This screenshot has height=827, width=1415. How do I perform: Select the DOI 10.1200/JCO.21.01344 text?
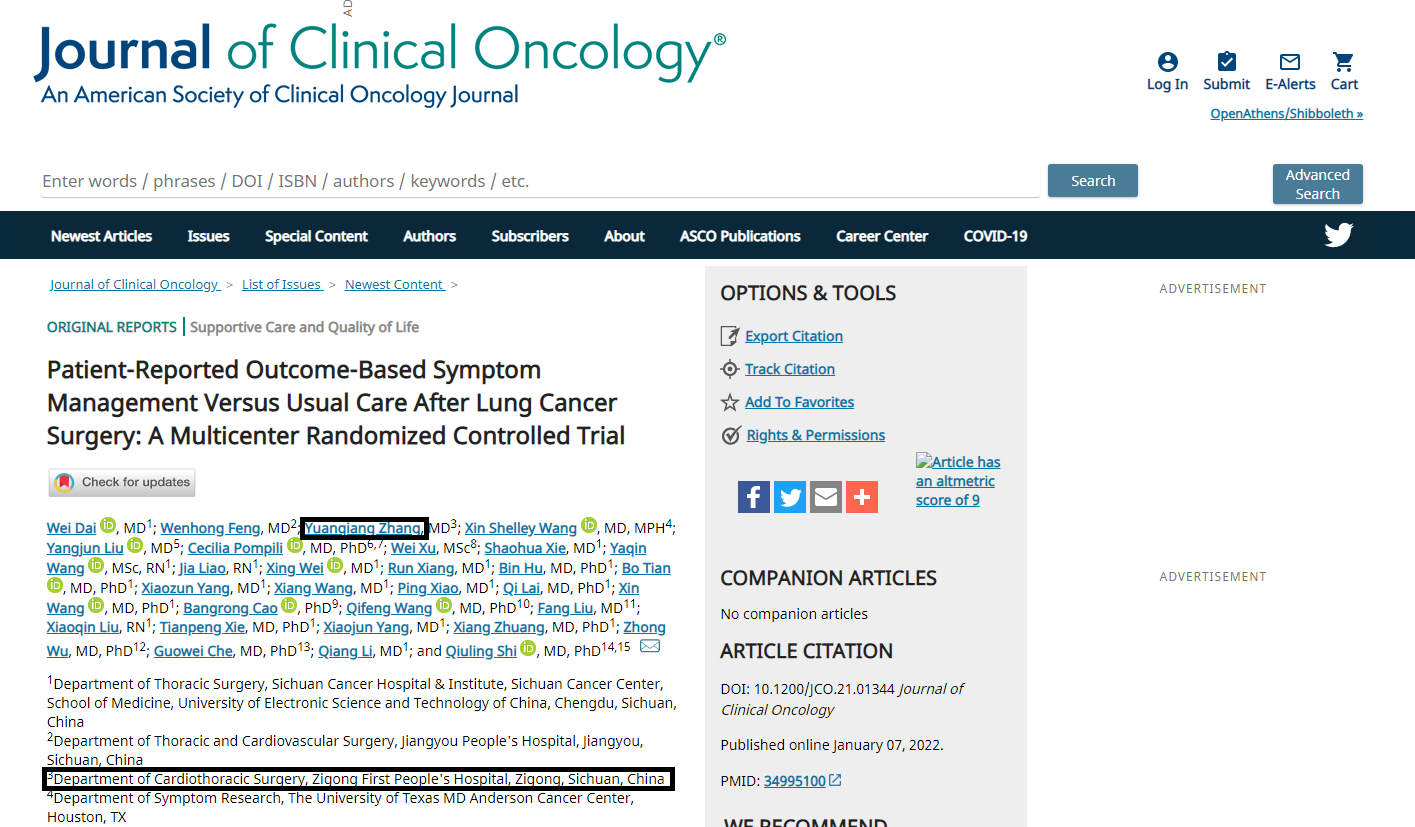click(x=807, y=689)
